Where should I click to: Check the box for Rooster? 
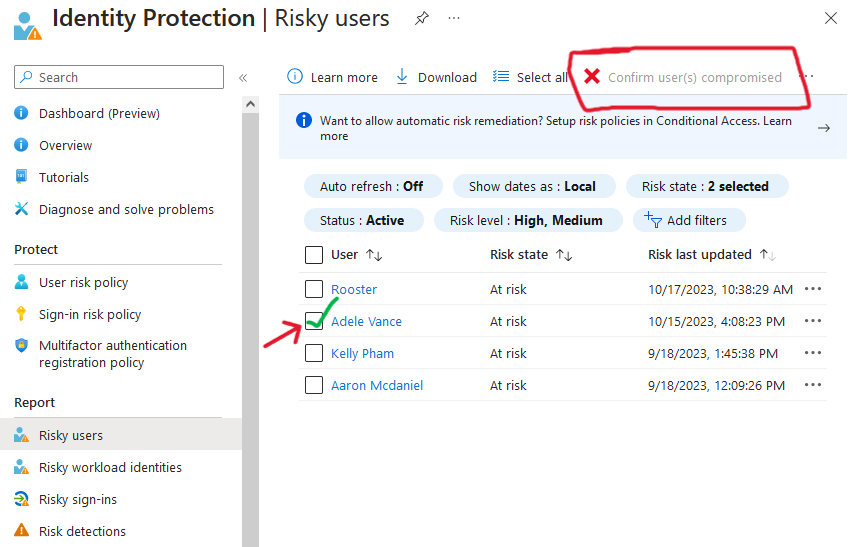pos(314,289)
